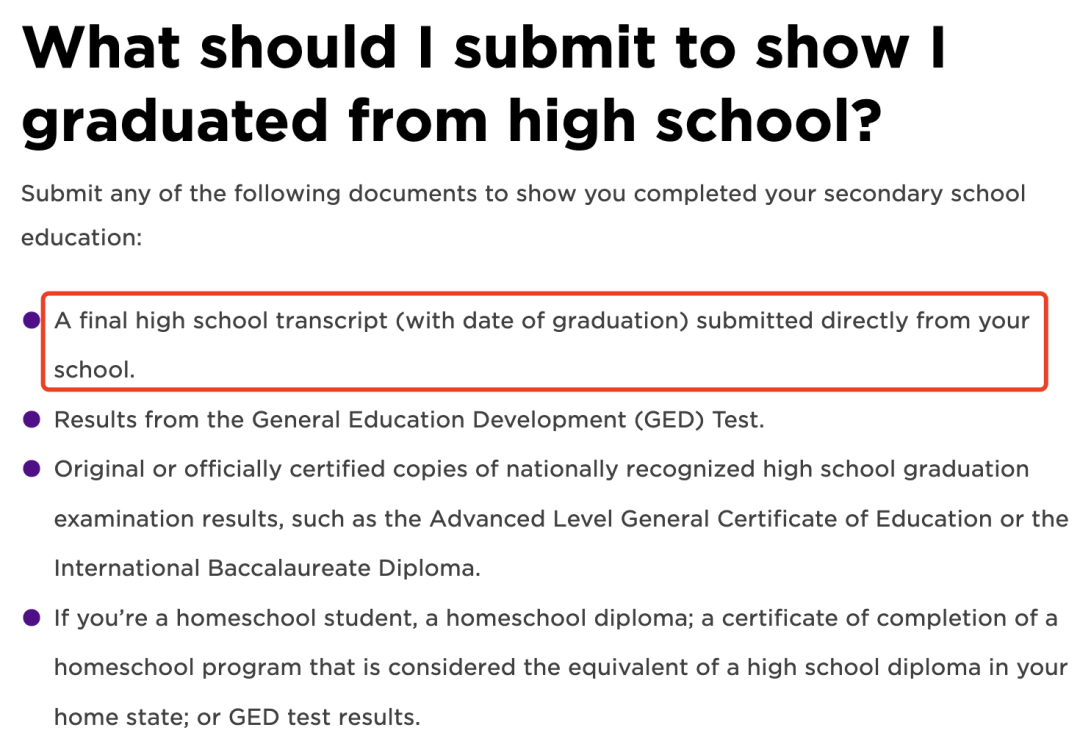Click the intro sentence starting 'Submit any of the following documents'
1080x733 pixels.
click(x=523, y=194)
